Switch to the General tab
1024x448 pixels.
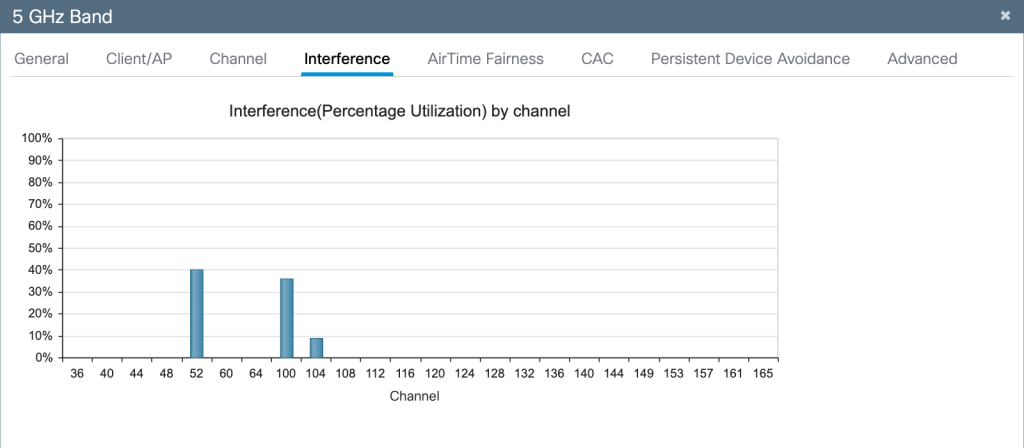[41, 59]
